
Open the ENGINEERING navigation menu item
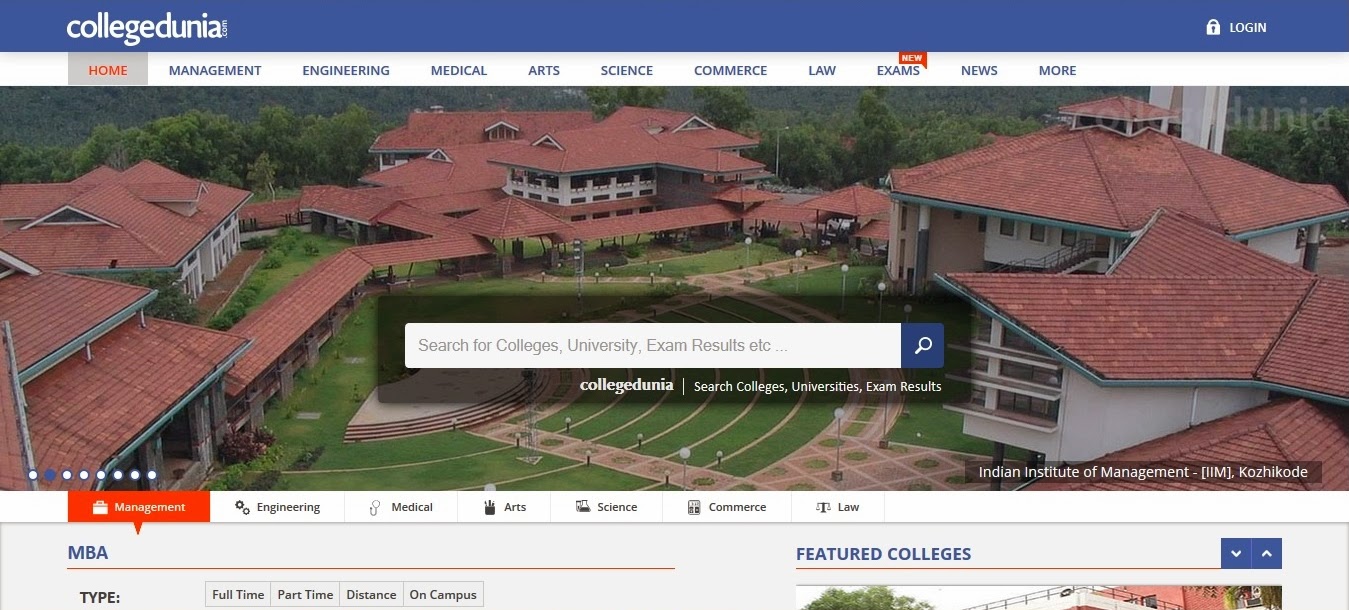tap(346, 70)
